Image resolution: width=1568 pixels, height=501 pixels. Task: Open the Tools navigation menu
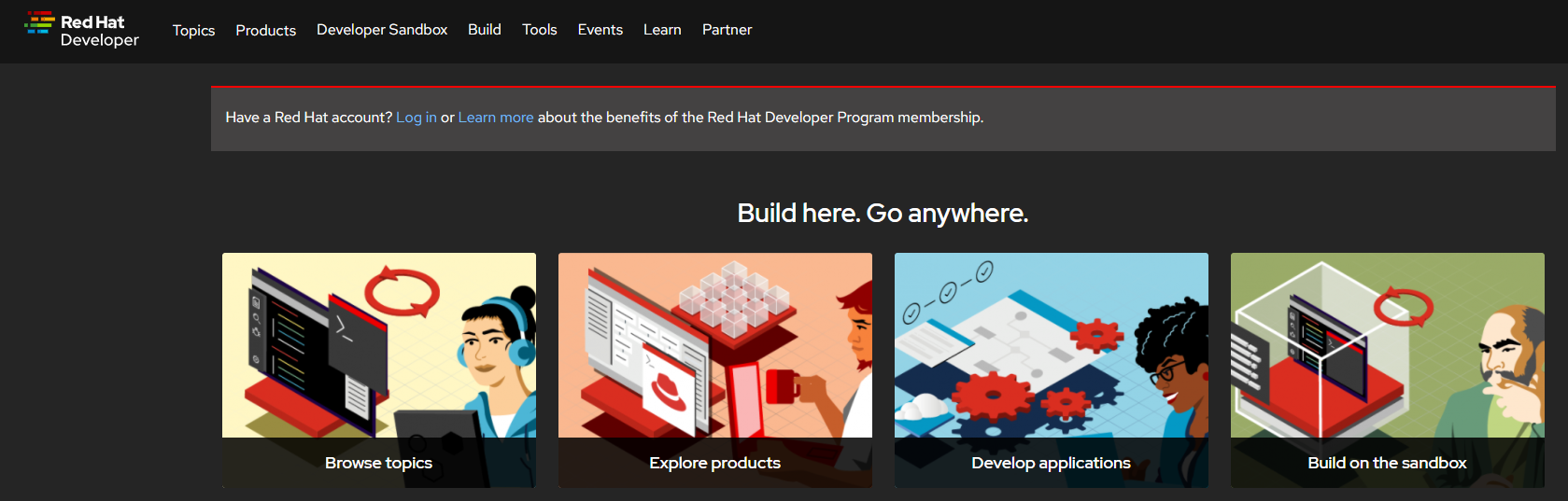tap(539, 30)
